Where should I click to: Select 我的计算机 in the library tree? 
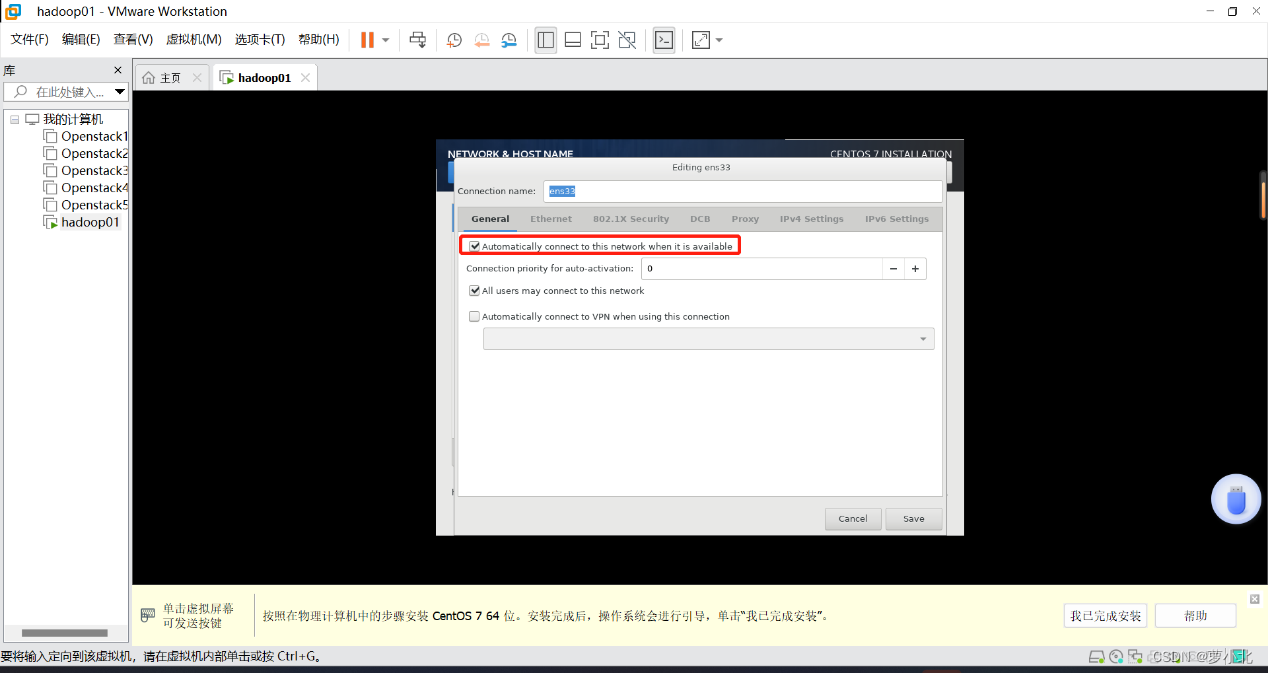73,119
